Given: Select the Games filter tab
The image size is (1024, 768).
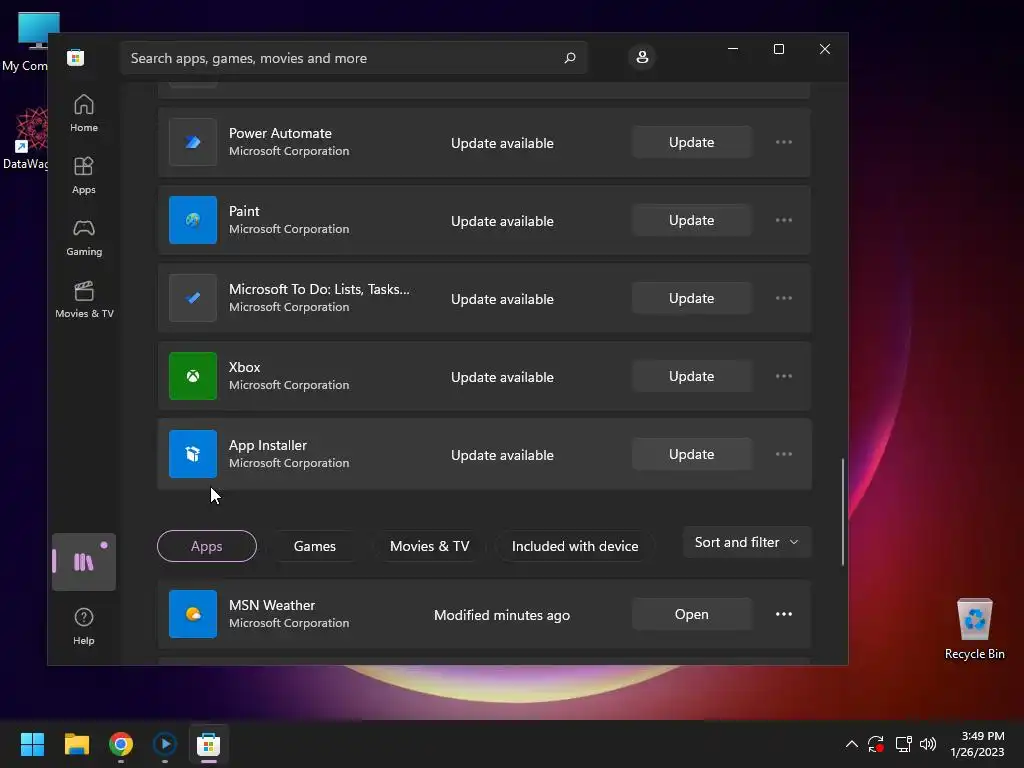Looking at the screenshot, I should point(315,546).
